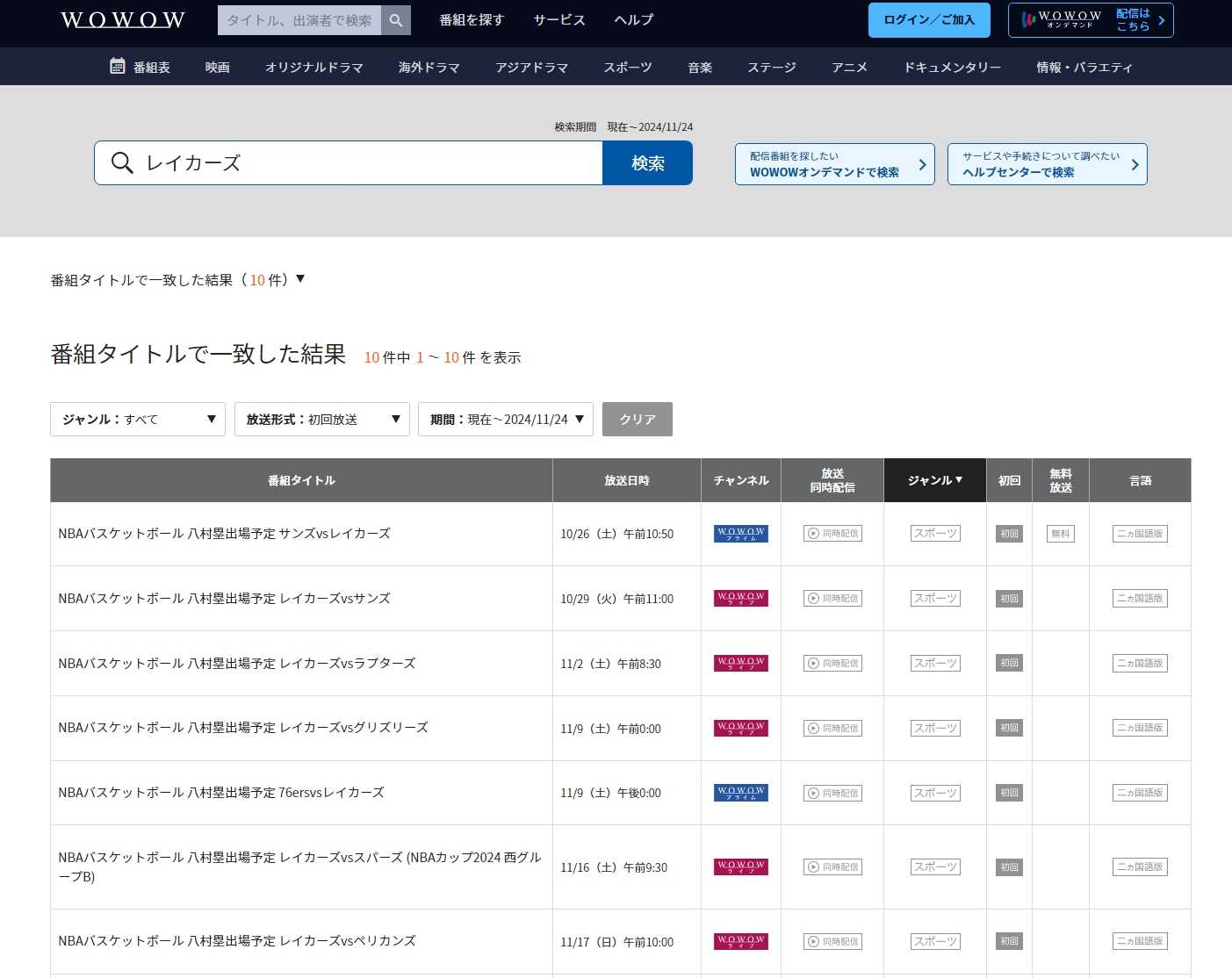Go to 映画 category tab
Viewport: 1232px width, 978px height.
tap(218, 68)
